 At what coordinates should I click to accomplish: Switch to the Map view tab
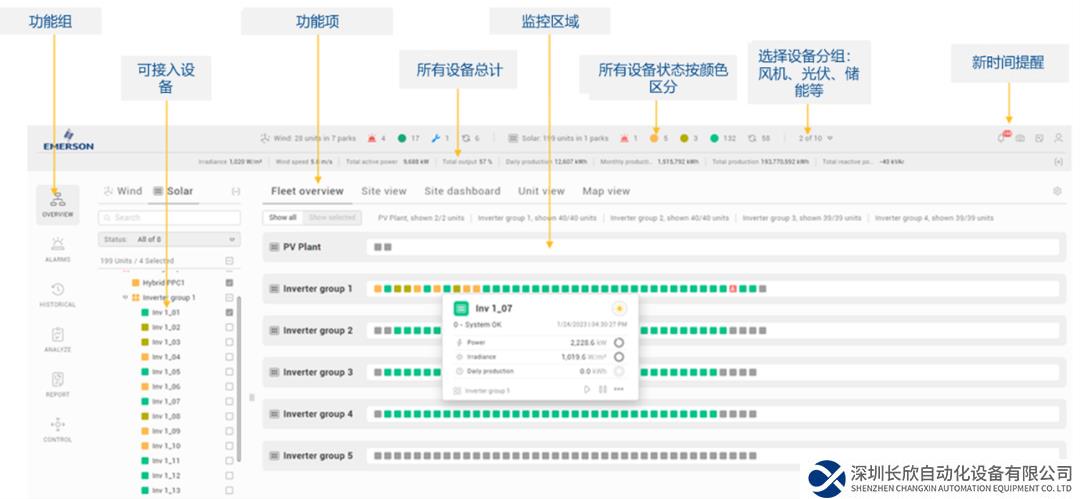coord(606,191)
